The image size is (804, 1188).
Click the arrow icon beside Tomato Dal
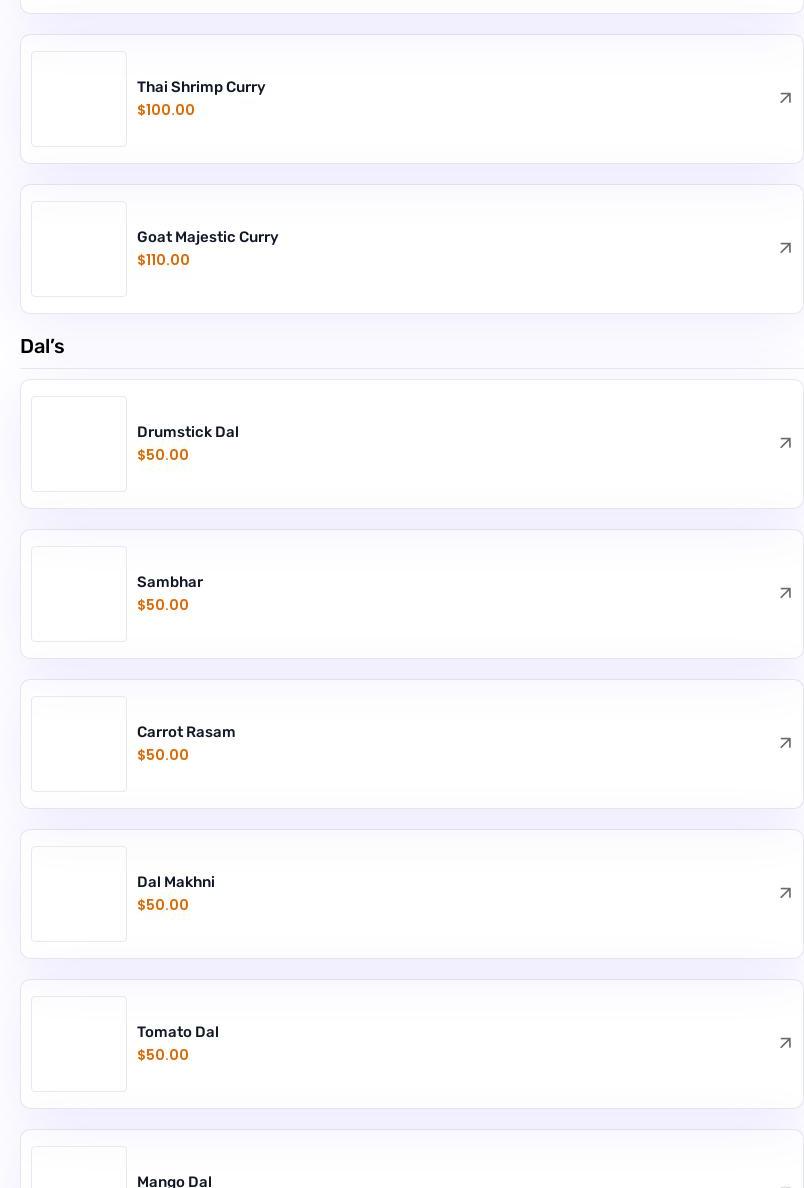pyautogui.click(x=785, y=1043)
